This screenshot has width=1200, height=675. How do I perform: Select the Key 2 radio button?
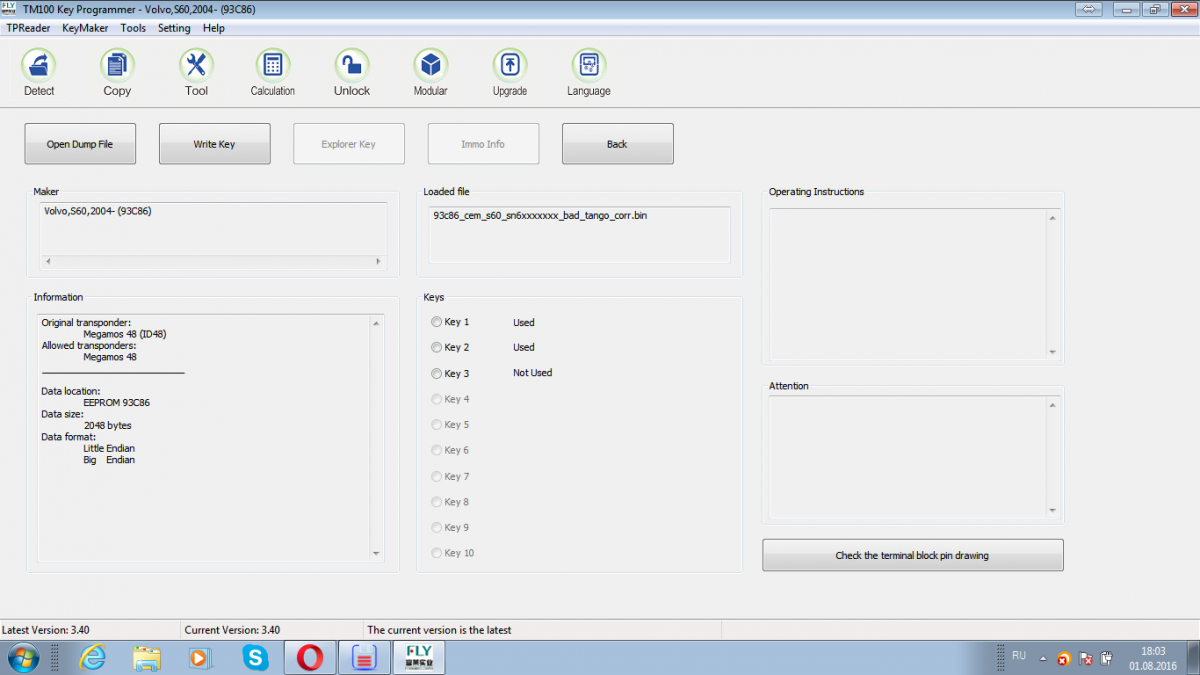pyautogui.click(x=436, y=347)
